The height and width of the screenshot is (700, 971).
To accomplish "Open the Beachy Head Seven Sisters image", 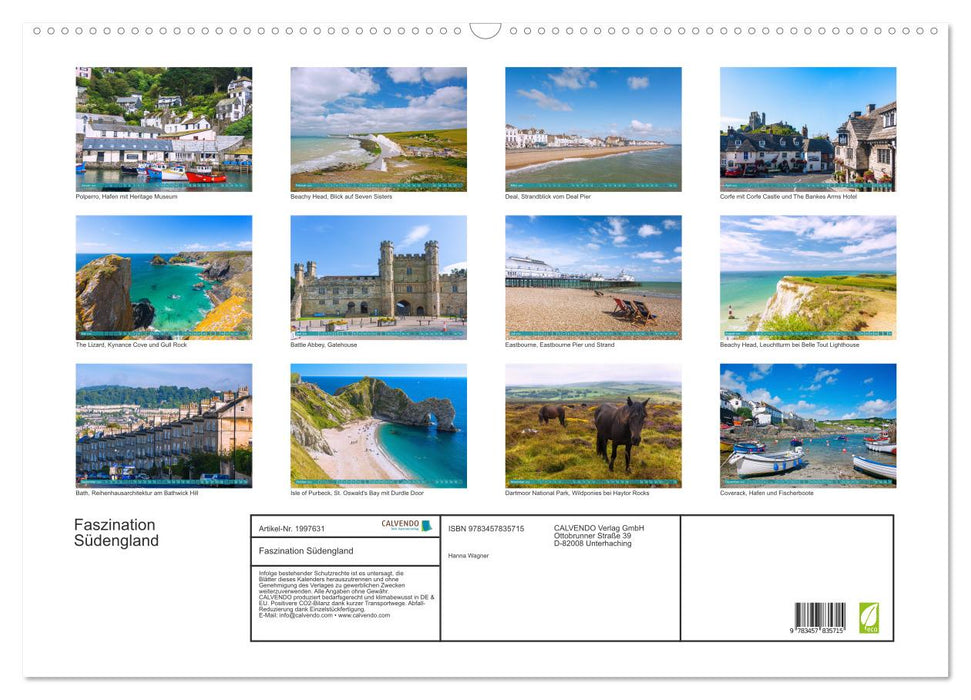I will click(378, 128).
